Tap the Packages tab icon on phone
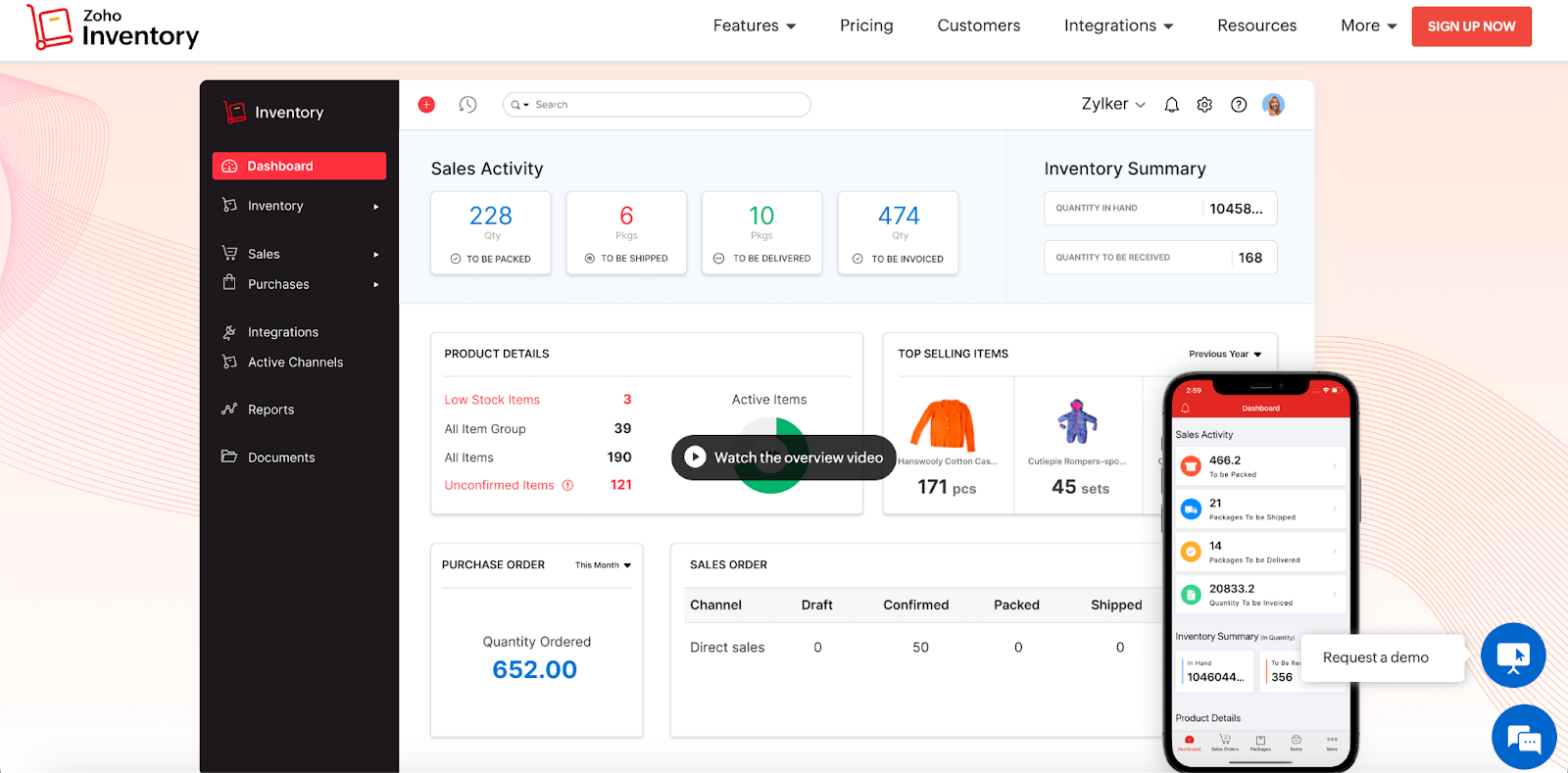The height and width of the screenshot is (773, 1568). 1260,741
